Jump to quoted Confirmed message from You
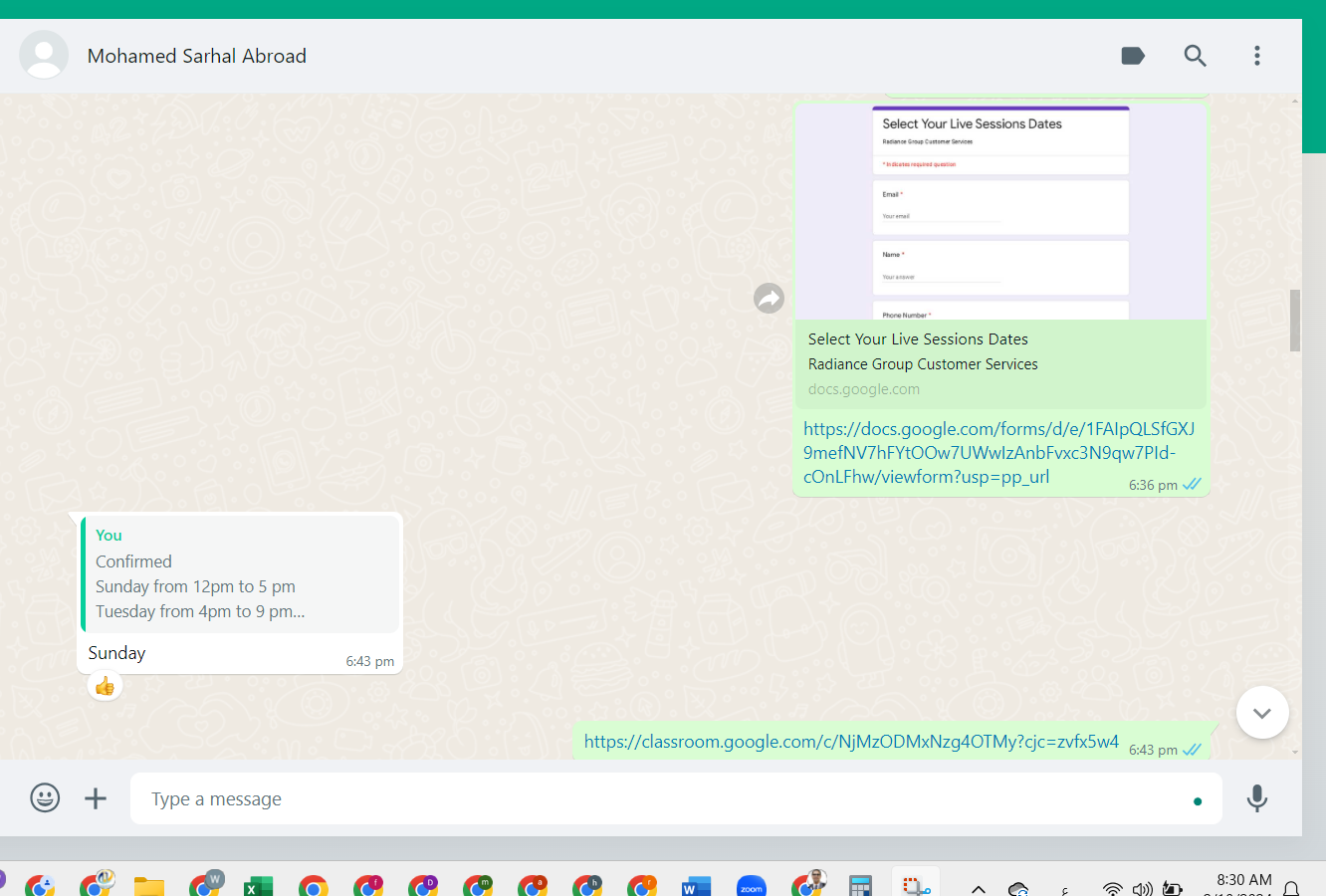The image size is (1326, 896). pos(240,574)
